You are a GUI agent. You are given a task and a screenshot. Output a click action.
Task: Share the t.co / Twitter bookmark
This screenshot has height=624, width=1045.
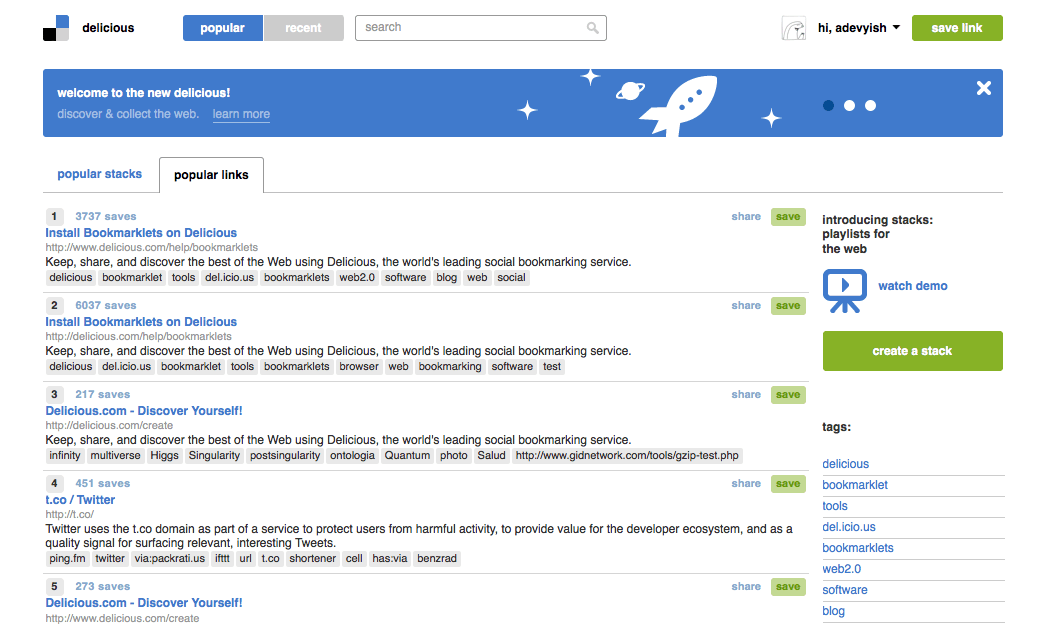[746, 483]
